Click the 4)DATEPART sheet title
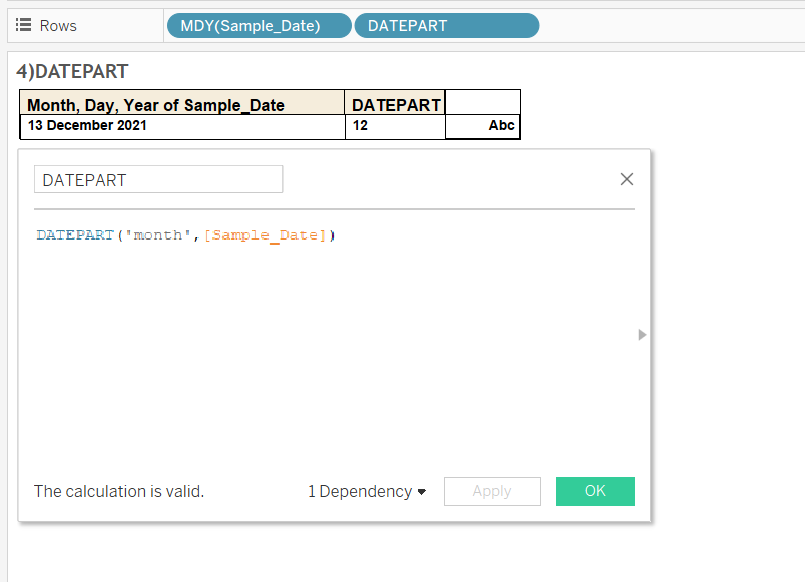This screenshot has width=805, height=582. click(72, 71)
